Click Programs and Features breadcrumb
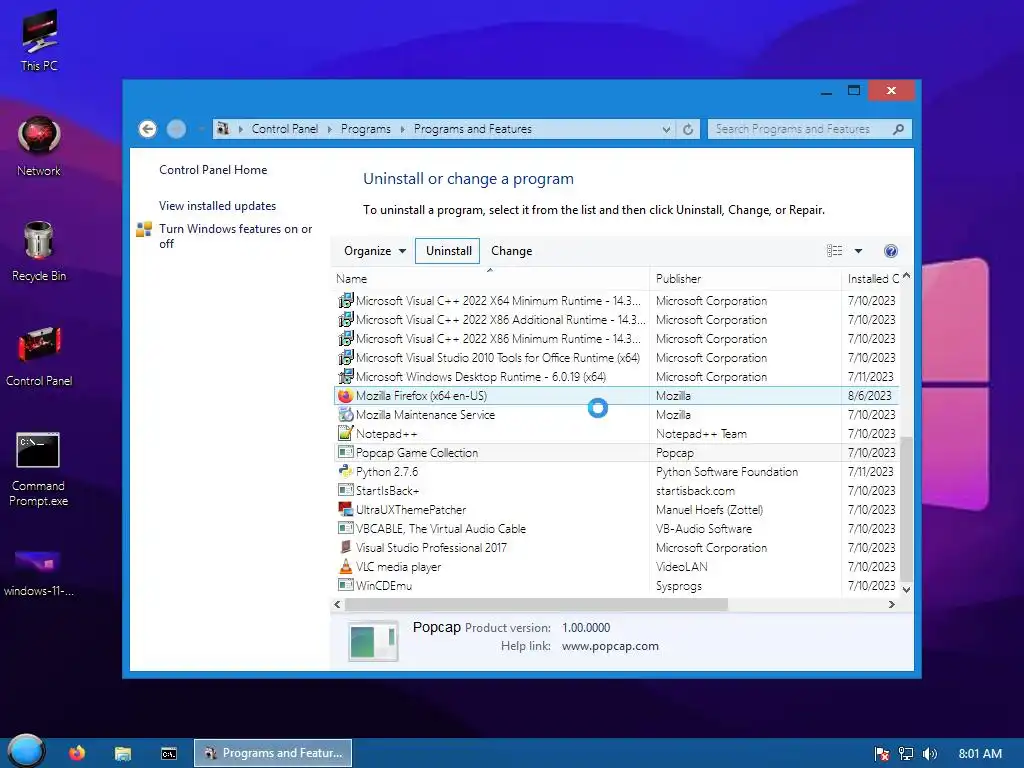1024x768 pixels. tap(473, 129)
